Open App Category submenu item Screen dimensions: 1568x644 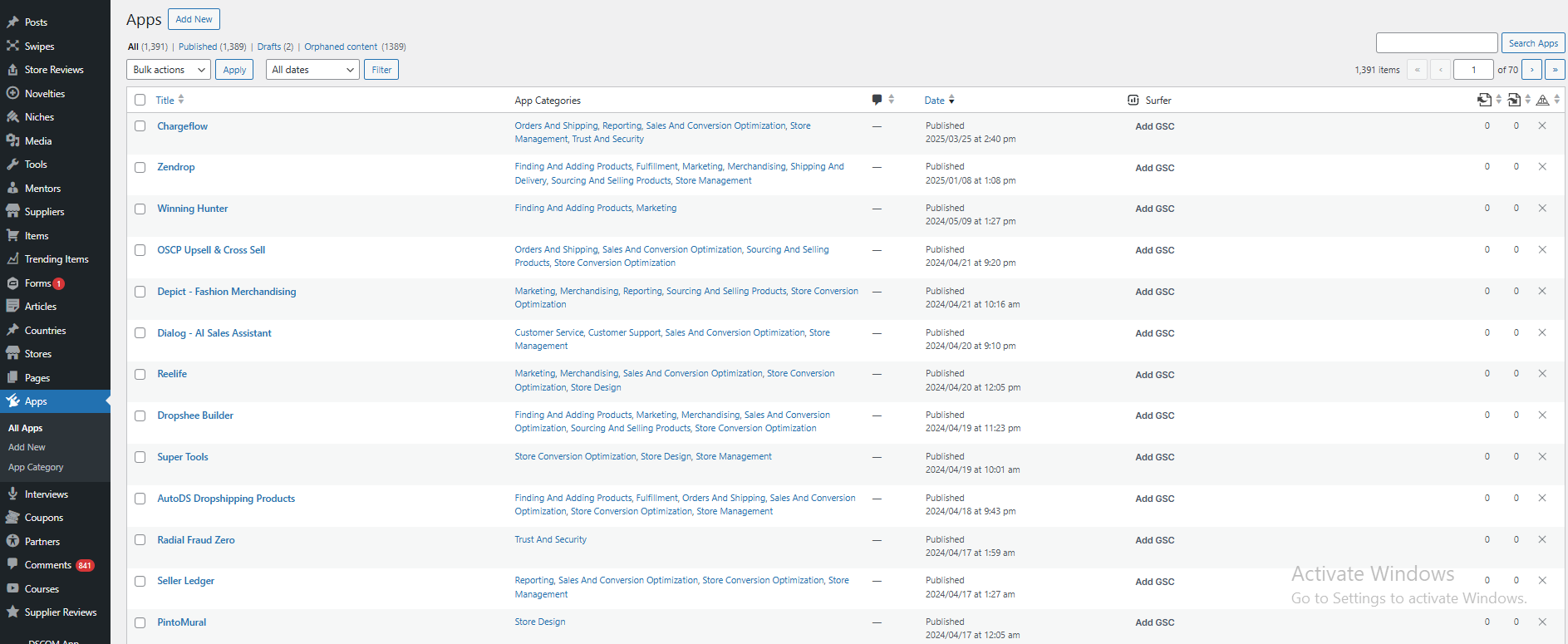coord(36,467)
